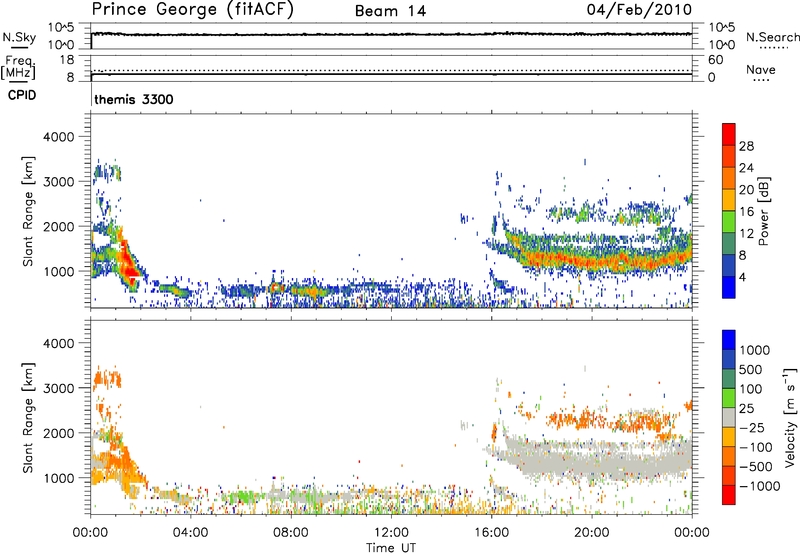Select the '24' label on the Power colorbar
The image size is (800, 554).
[746, 168]
